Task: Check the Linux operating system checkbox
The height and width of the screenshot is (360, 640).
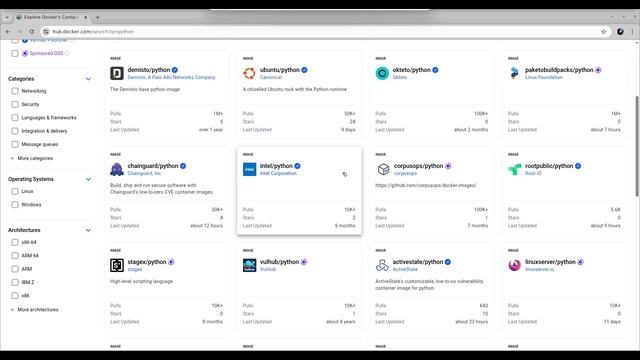Action: [x=15, y=191]
